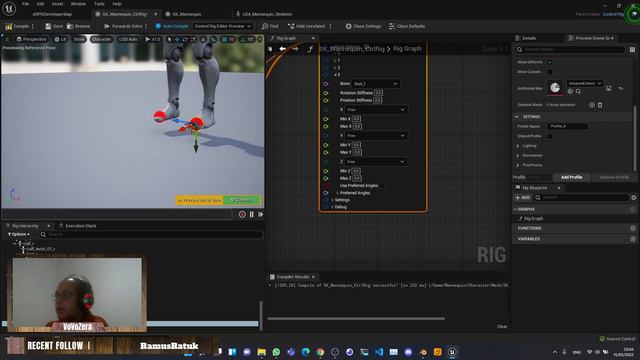Open the Asset menu

coord(58,4)
